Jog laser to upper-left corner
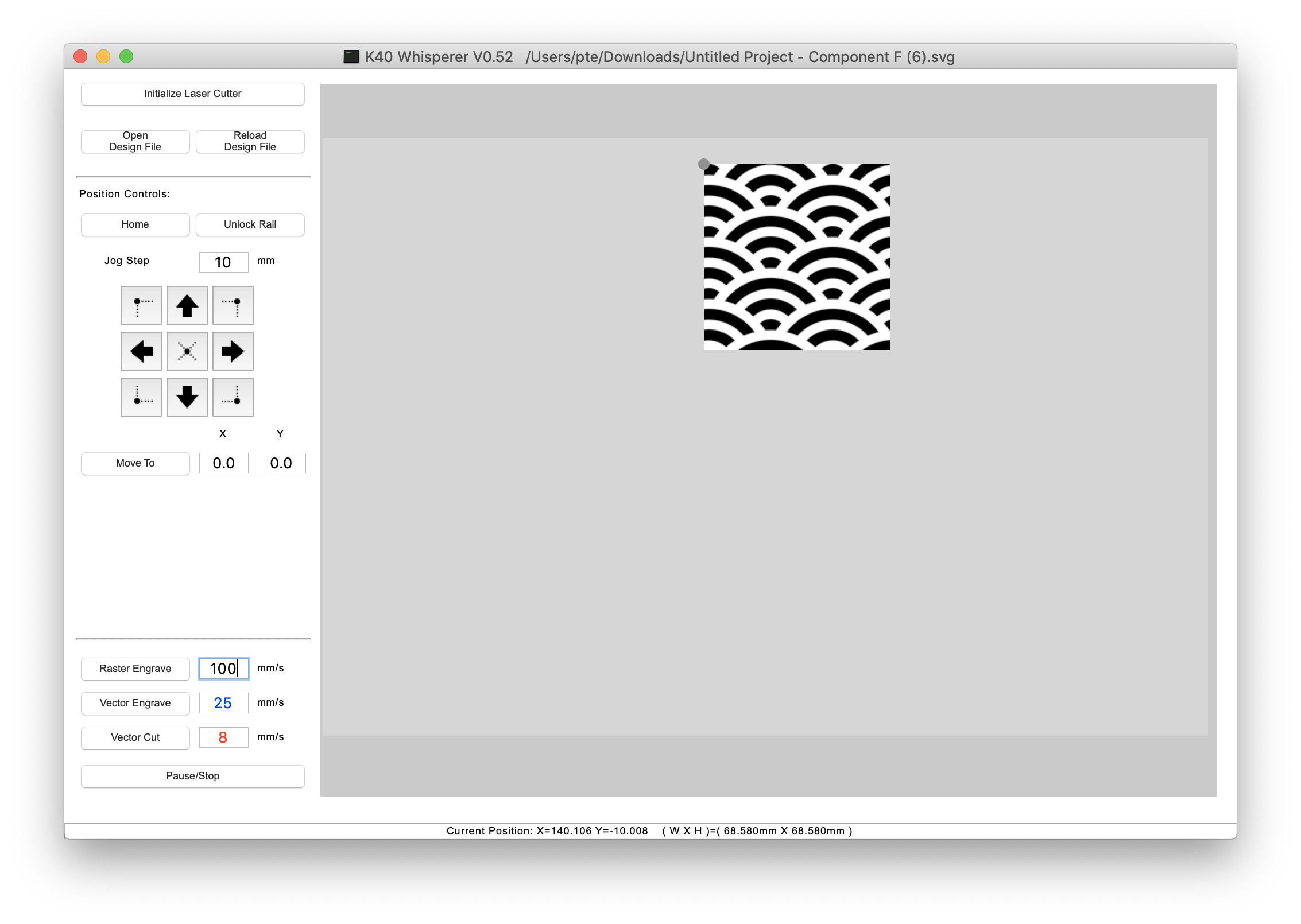Screen dimensions: 1301x924 coord(141,305)
